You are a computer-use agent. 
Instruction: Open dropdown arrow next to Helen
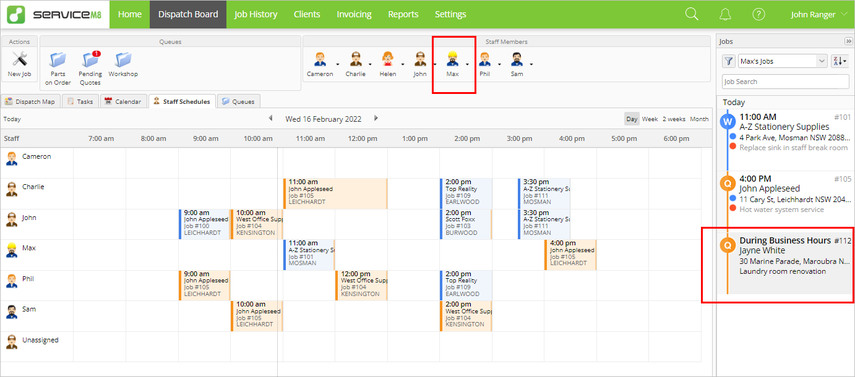pyautogui.click(x=403, y=64)
